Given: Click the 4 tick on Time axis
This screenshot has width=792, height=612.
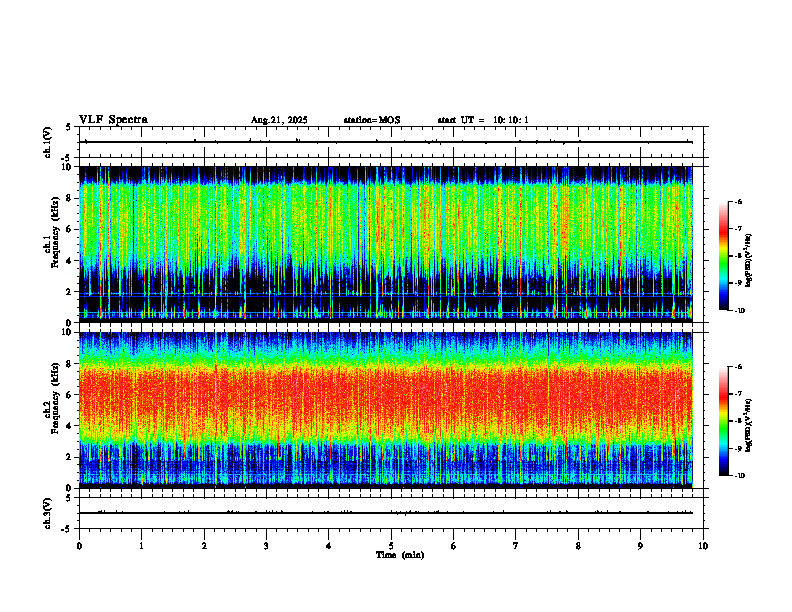Looking at the screenshot, I should [x=329, y=546].
